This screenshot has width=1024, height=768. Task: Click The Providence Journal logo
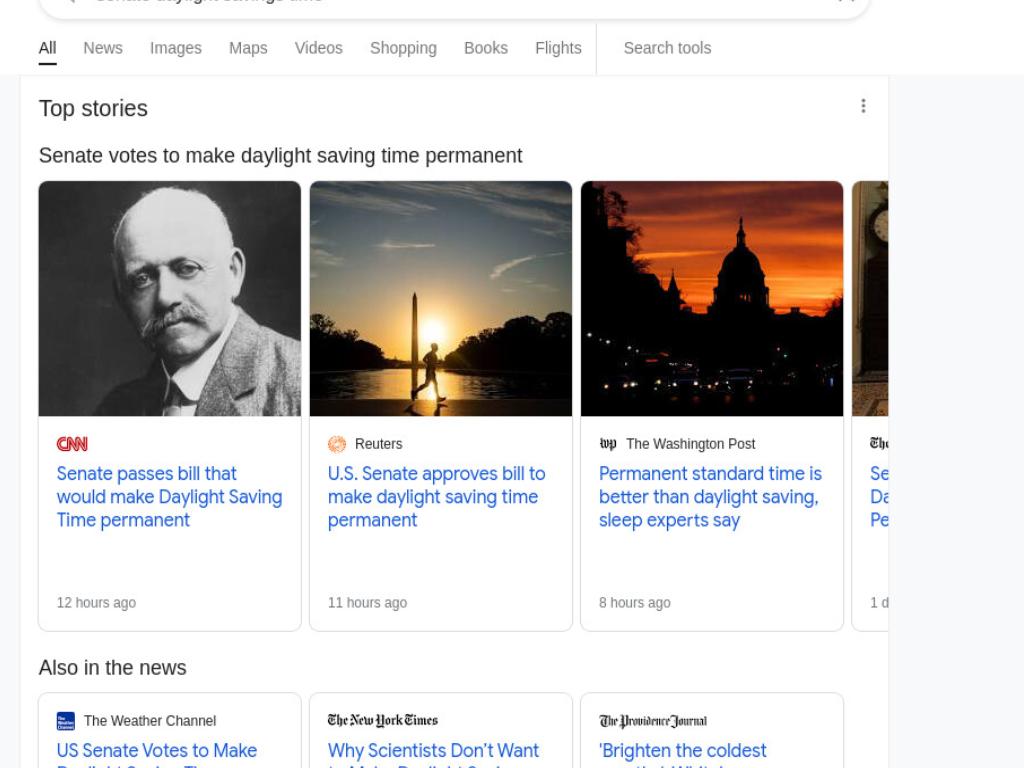pyautogui.click(x=653, y=721)
